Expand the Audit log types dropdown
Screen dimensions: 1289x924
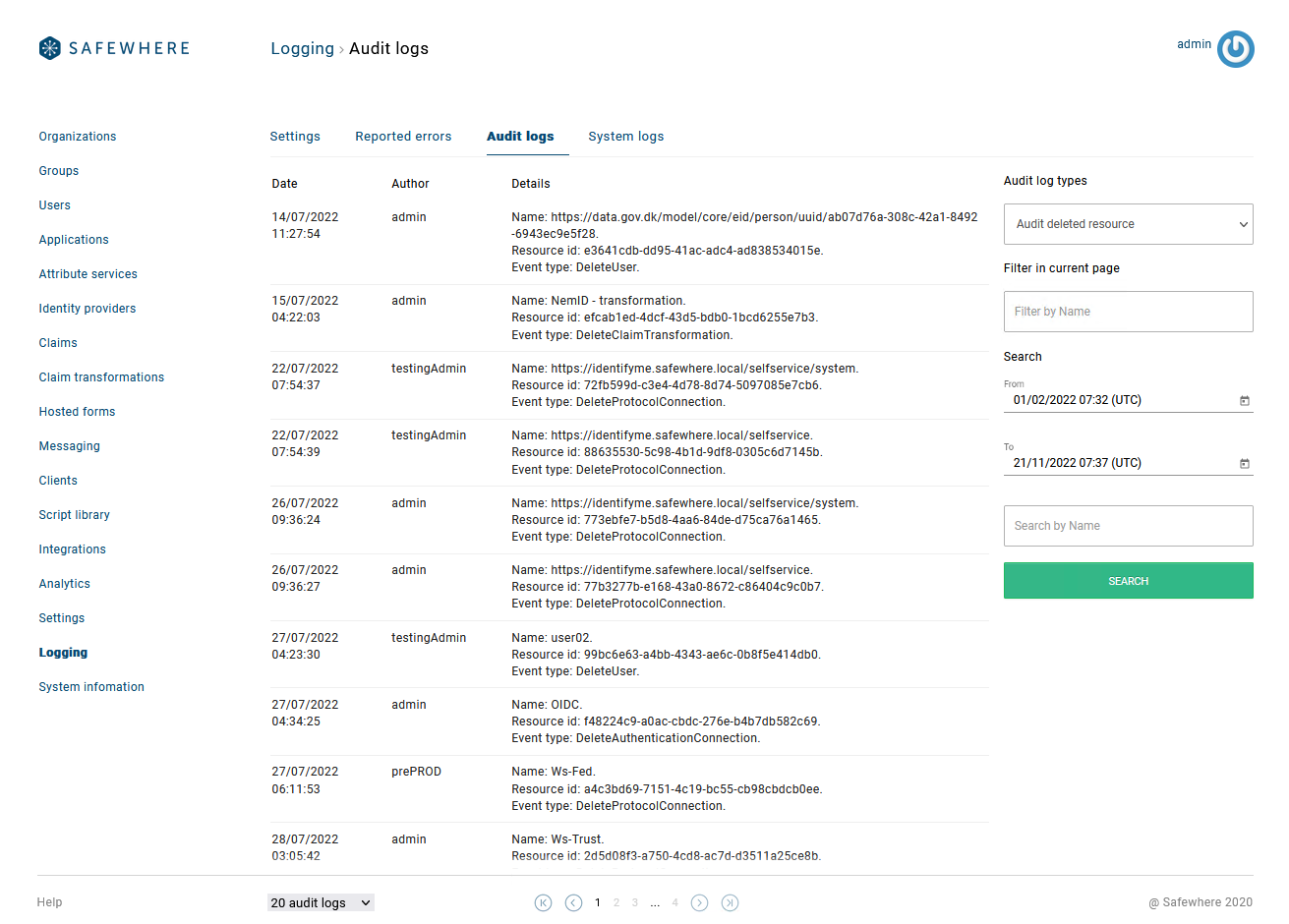[x=1128, y=224]
